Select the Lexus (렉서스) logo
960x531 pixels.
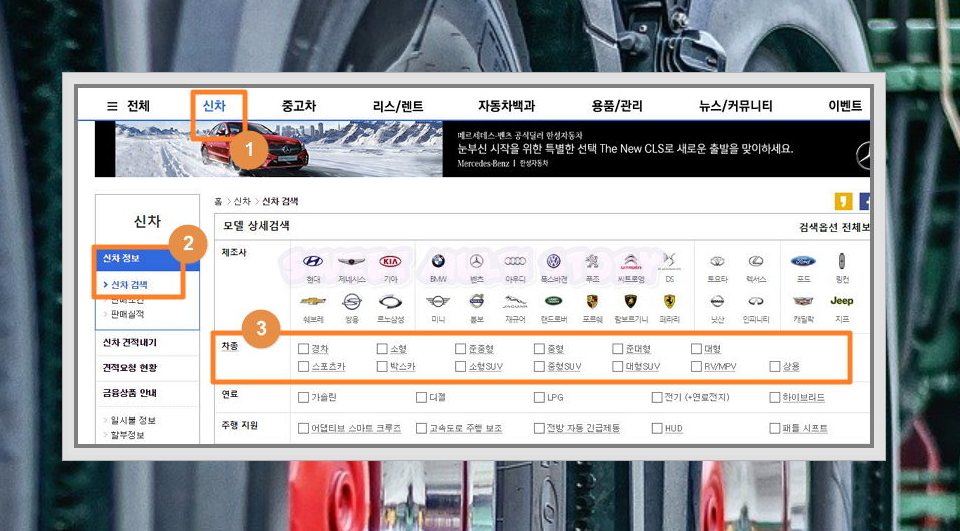point(756,262)
